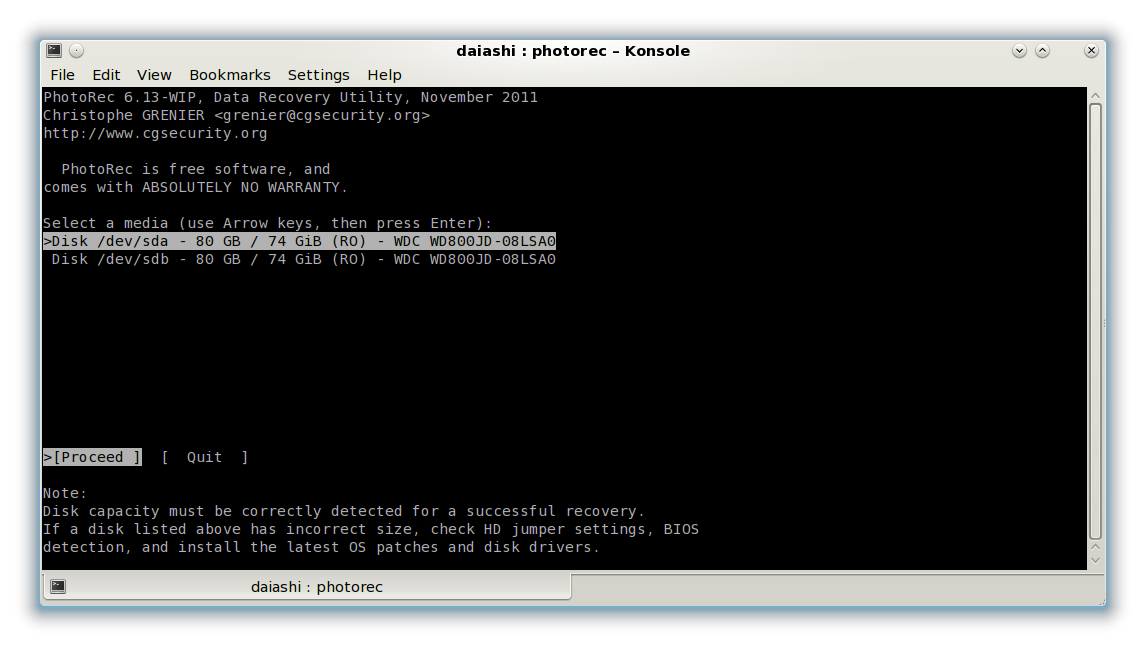Click the PhotoRec 6.13-WIP version line
This screenshot has width=1146, height=646.
(290, 97)
